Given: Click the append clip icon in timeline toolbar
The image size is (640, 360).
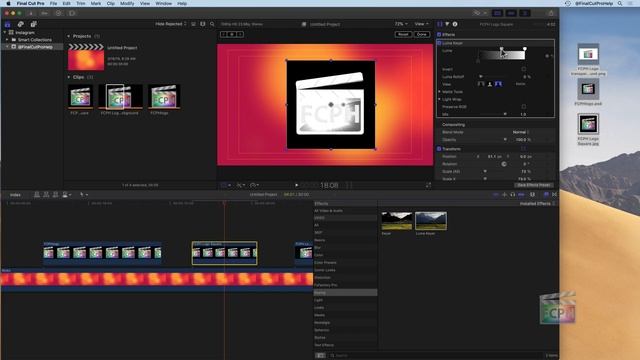Looking at the screenshot, I should coord(56,195).
